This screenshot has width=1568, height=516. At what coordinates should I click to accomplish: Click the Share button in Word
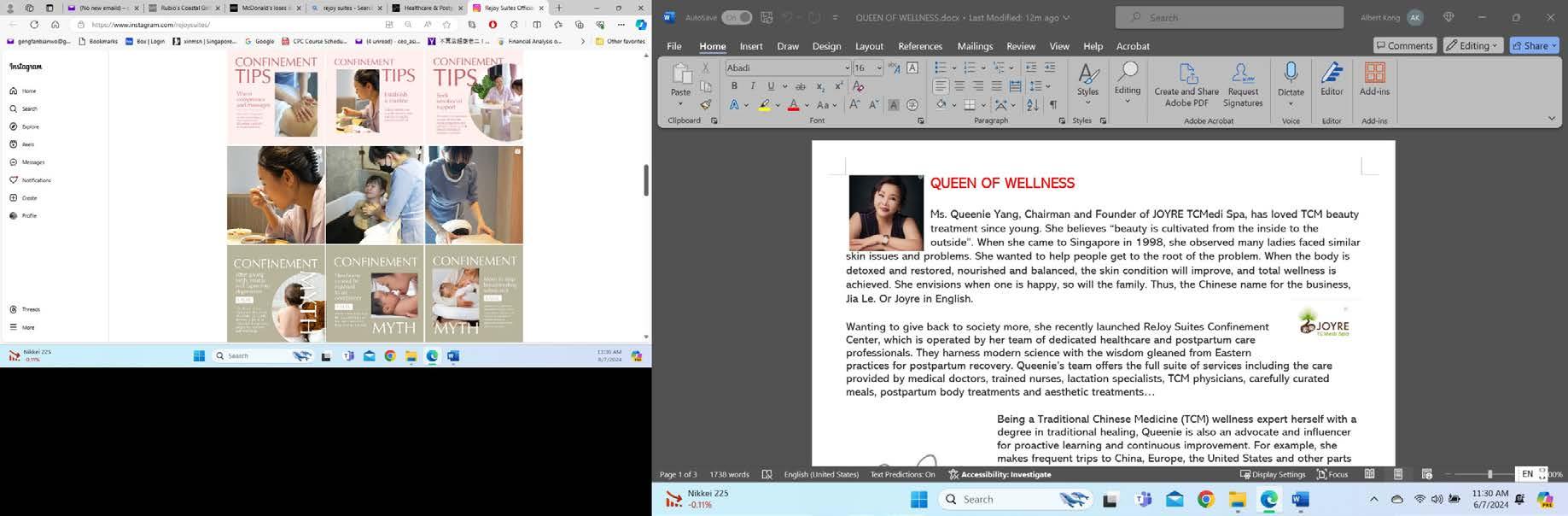1535,45
